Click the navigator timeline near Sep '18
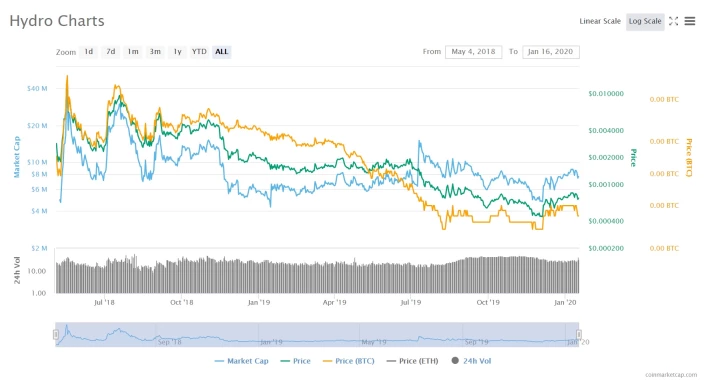Image resolution: width=710 pixels, height=388 pixels. click(x=169, y=342)
